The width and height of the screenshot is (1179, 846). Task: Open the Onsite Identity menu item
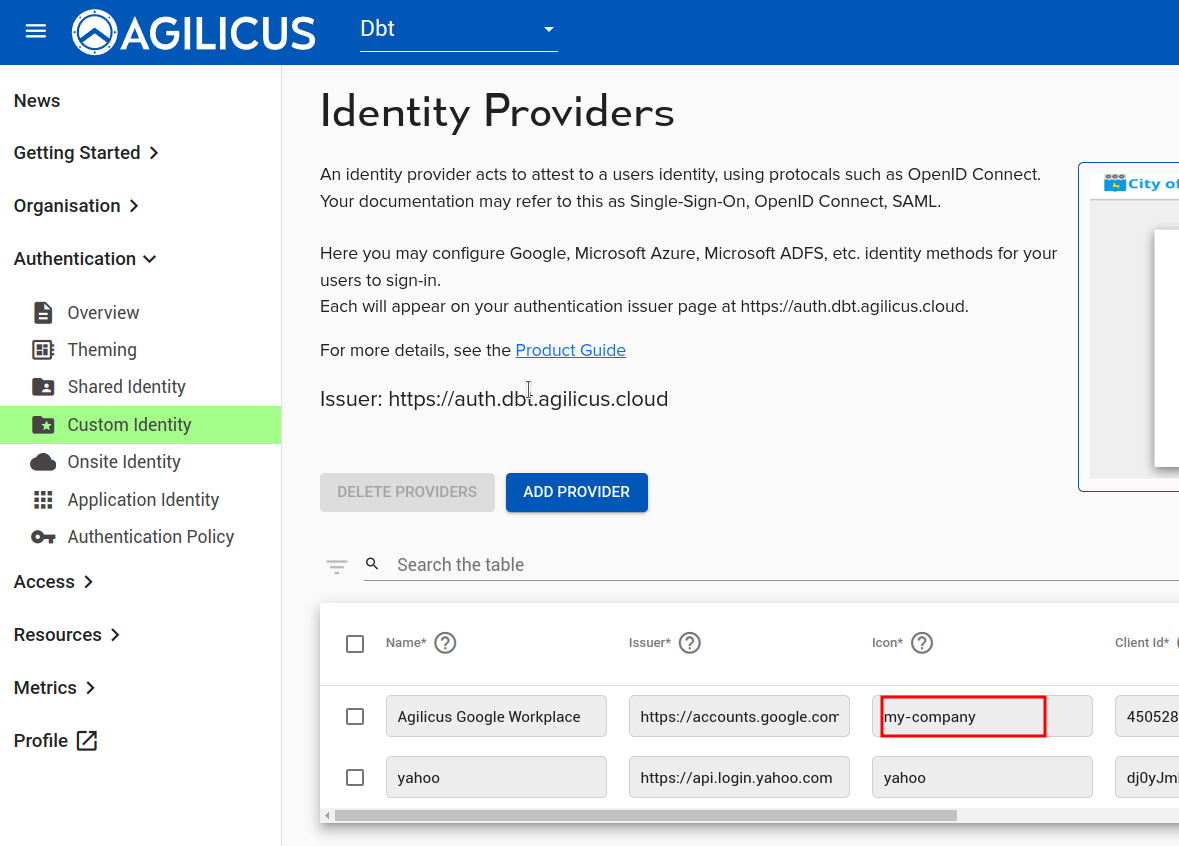[124, 462]
